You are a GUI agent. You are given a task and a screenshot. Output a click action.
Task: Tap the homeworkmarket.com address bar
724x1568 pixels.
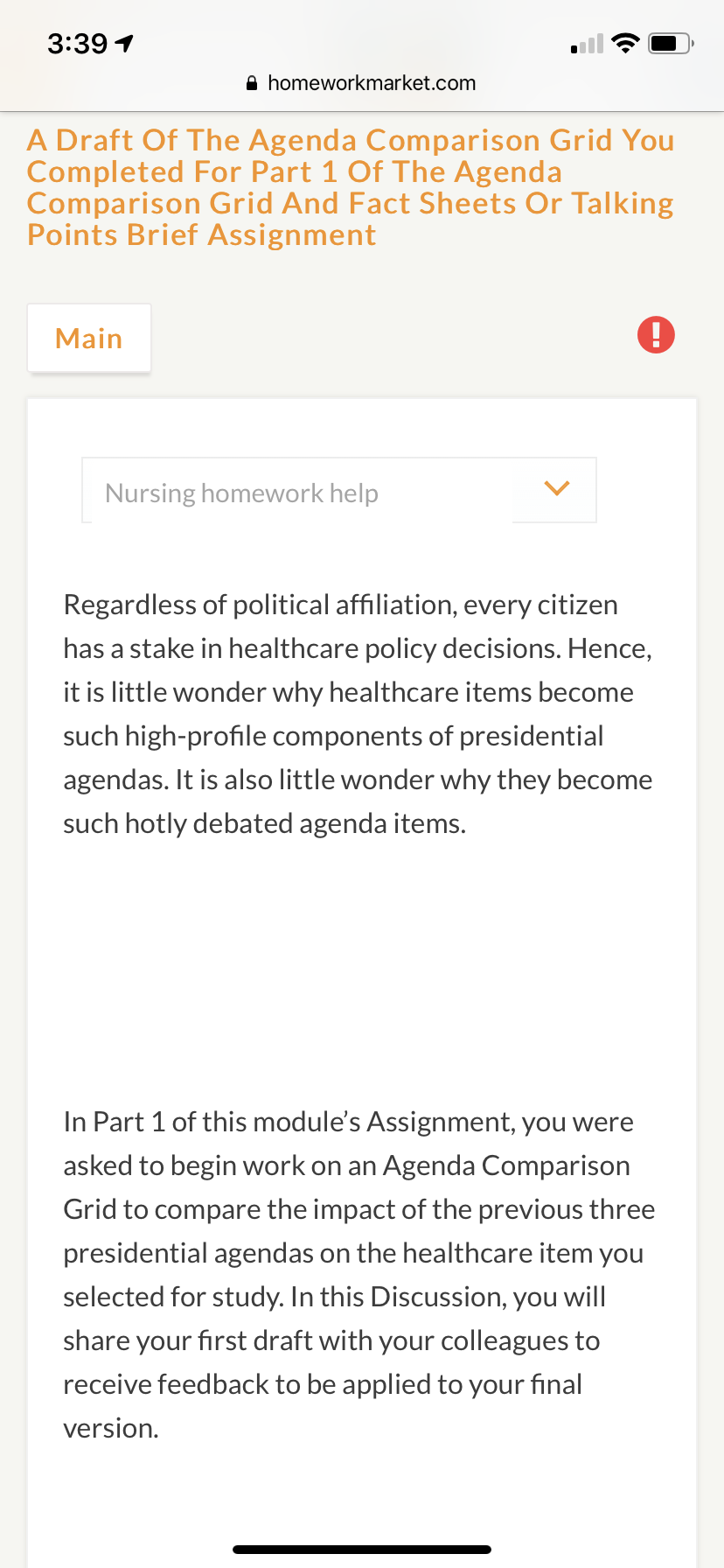(362, 83)
